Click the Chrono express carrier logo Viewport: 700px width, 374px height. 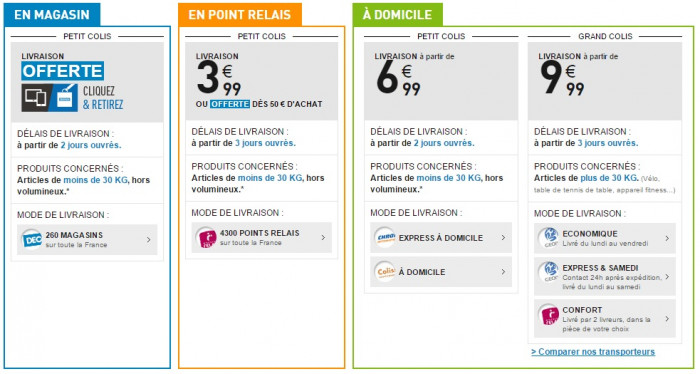pos(385,237)
